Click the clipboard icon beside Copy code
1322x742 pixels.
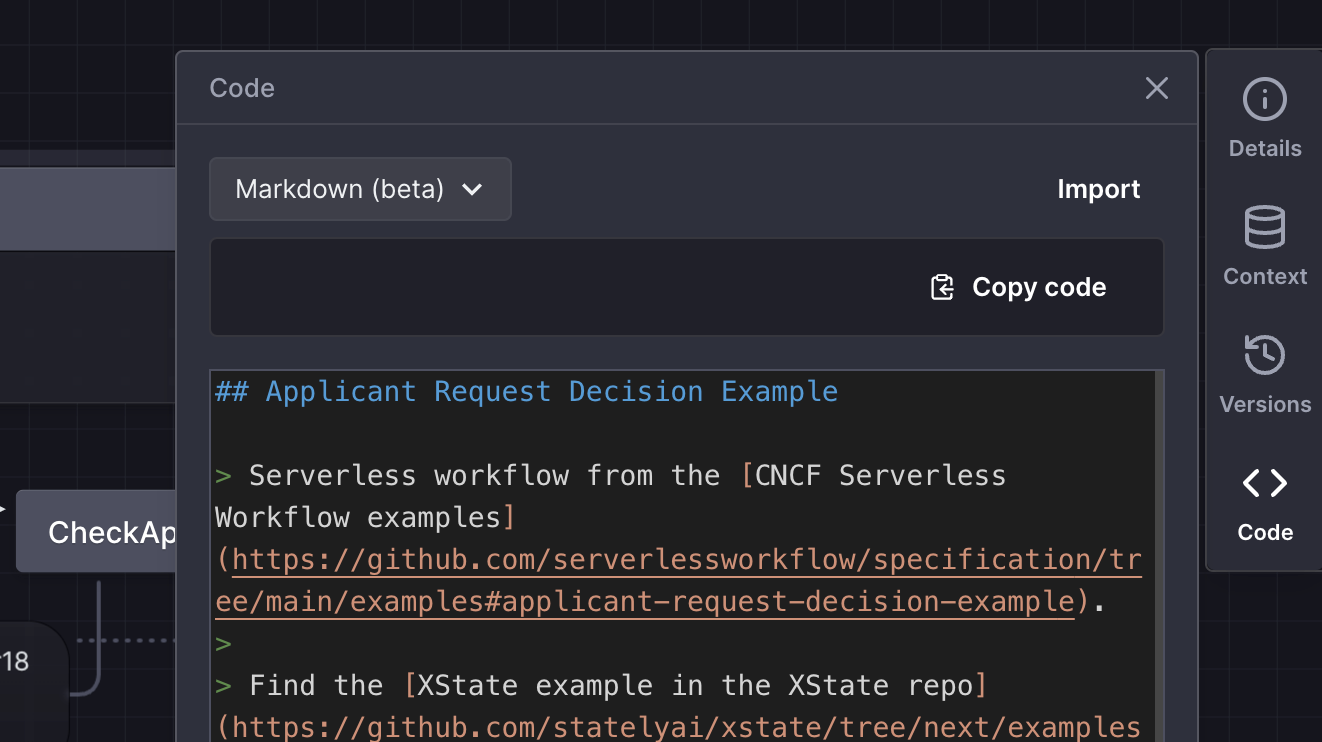pyautogui.click(x=942, y=288)
